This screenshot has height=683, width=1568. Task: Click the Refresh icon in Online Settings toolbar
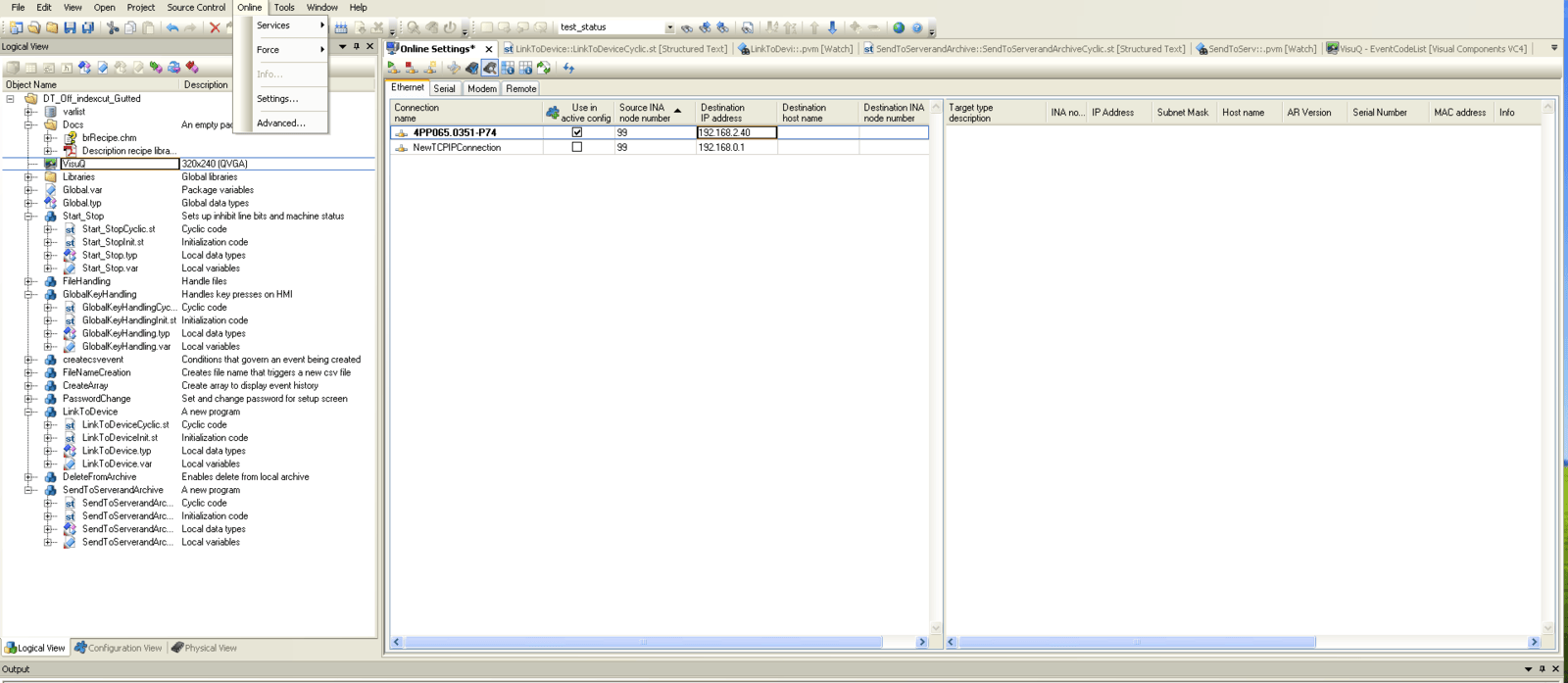point(544,68)
